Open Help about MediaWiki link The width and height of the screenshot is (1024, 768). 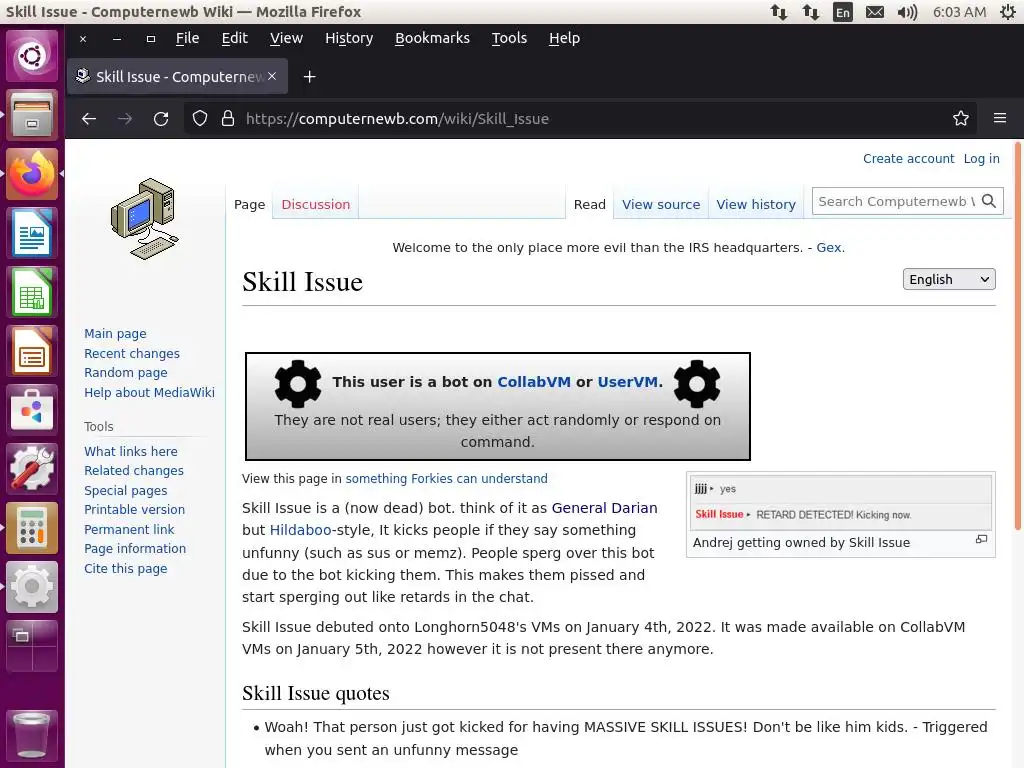point(149,392)
